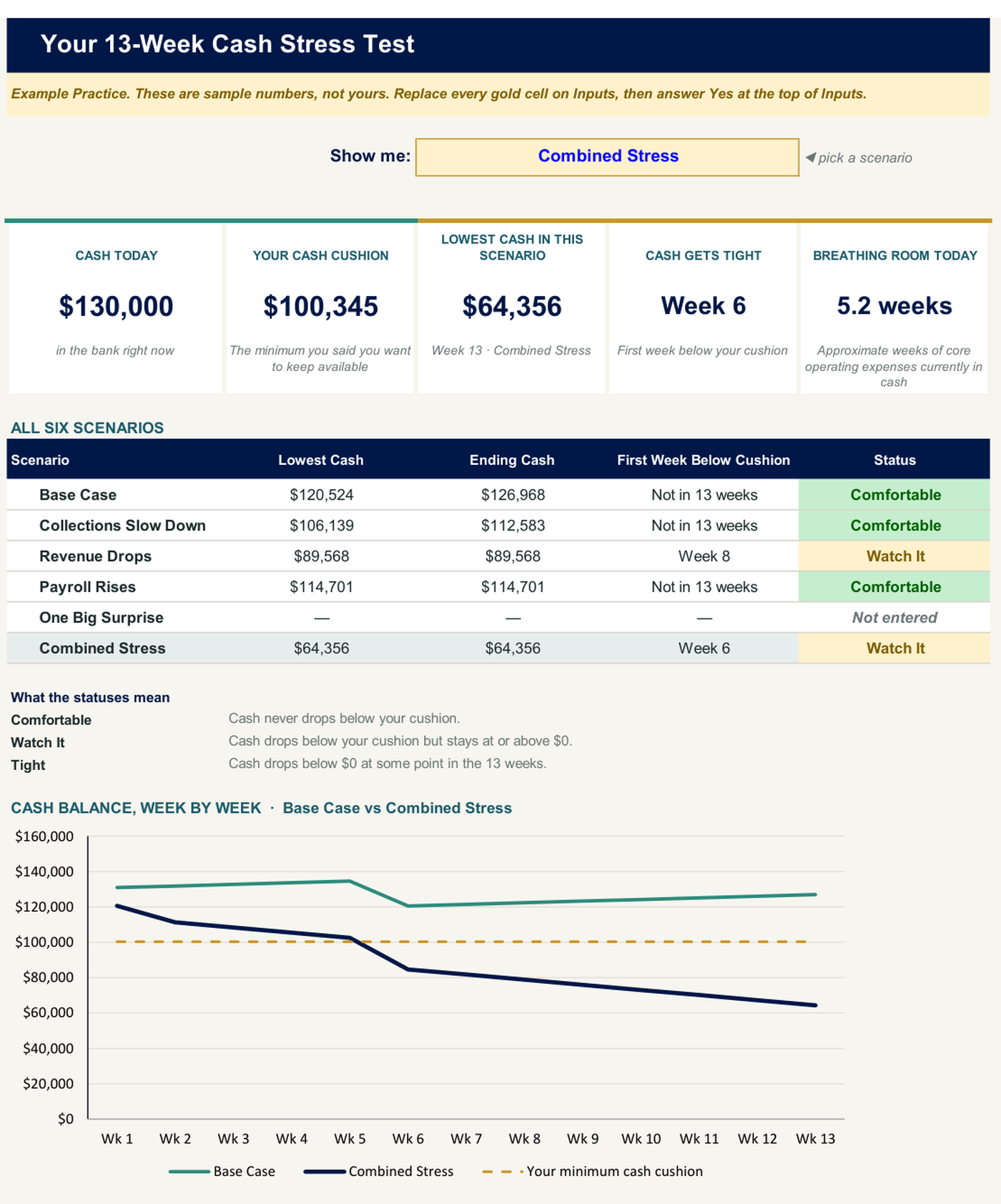The height and width of the screenshot is (1204, 1001).
Task: Select the Collections Slow Down row label
Action: [x=122, y=525]
